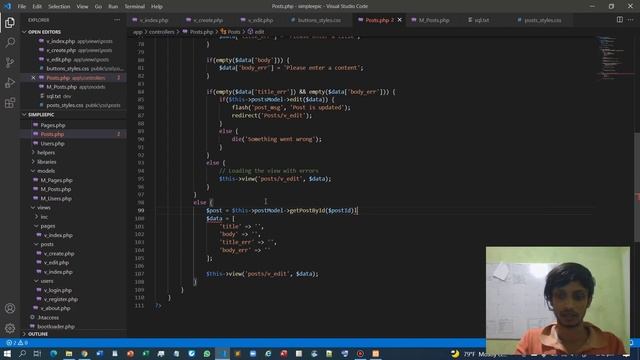
Task: Click the edit method breadcrumb
Action: tap(256, 32)
